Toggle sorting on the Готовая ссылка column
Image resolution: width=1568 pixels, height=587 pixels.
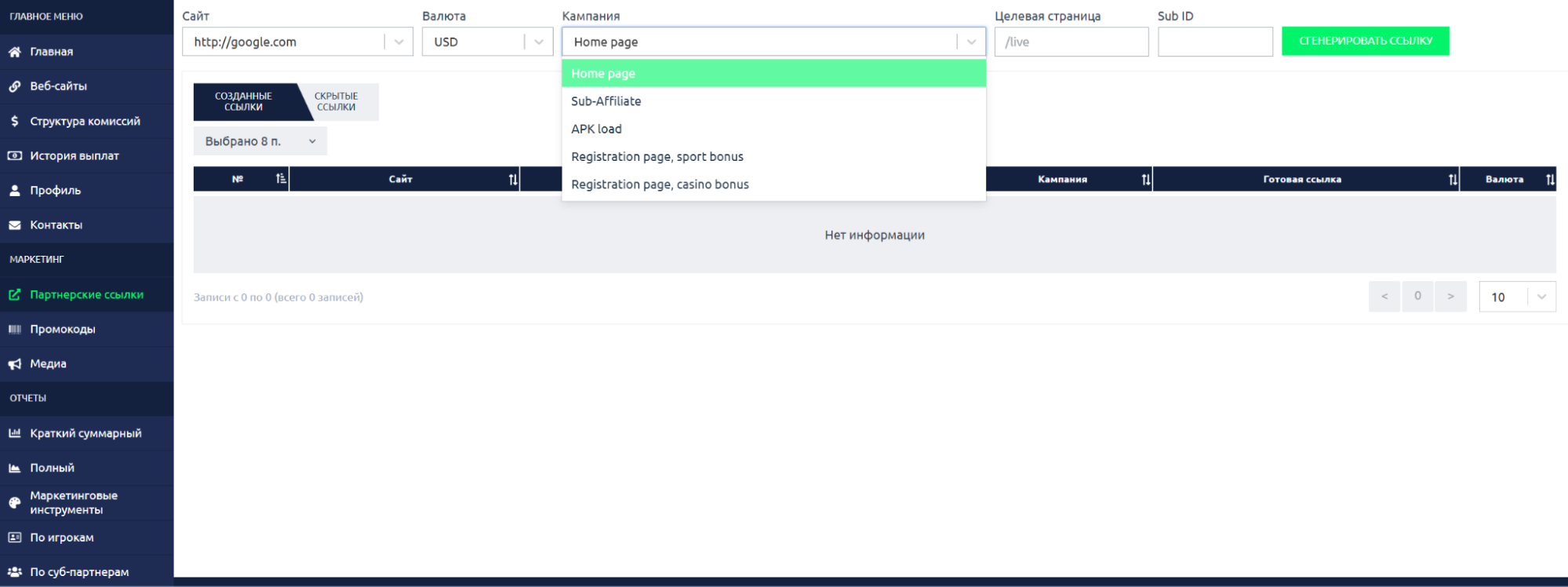1452,180
